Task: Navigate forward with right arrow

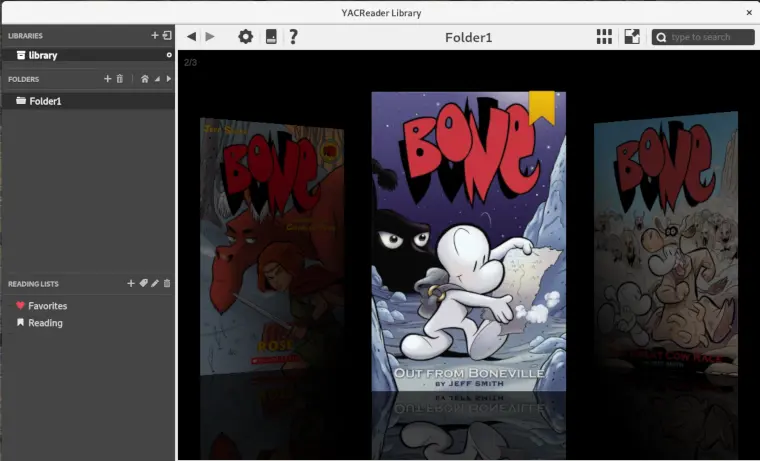Action: [x=210, y=36]
